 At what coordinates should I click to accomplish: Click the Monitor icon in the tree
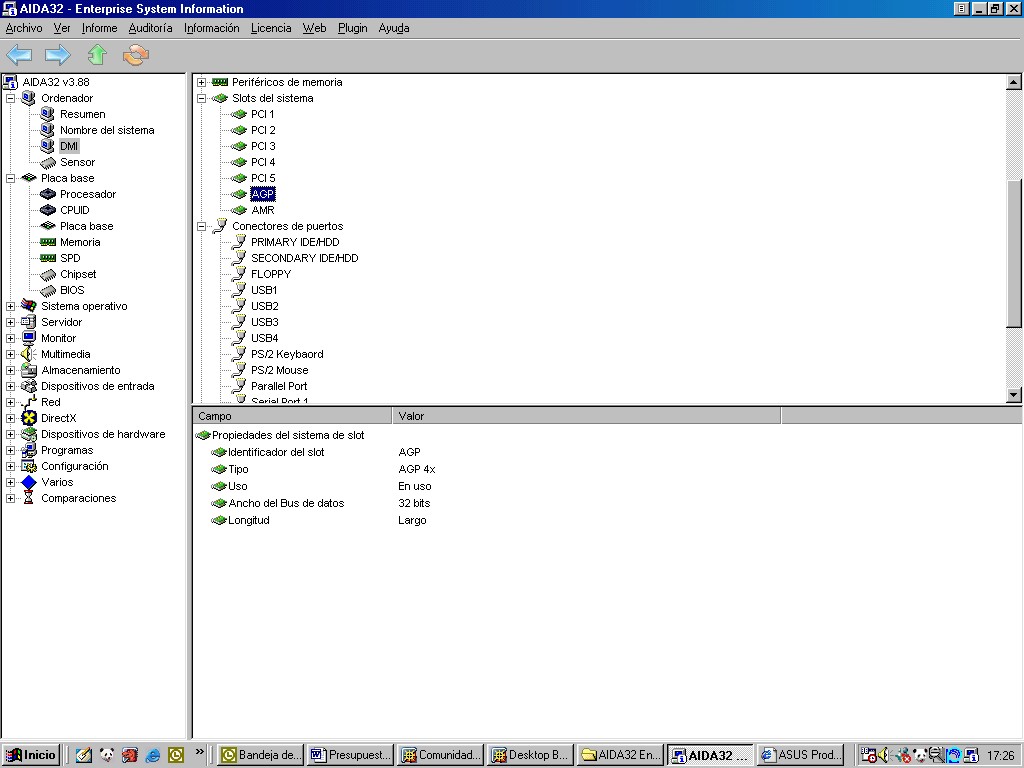tap(29, 338)
